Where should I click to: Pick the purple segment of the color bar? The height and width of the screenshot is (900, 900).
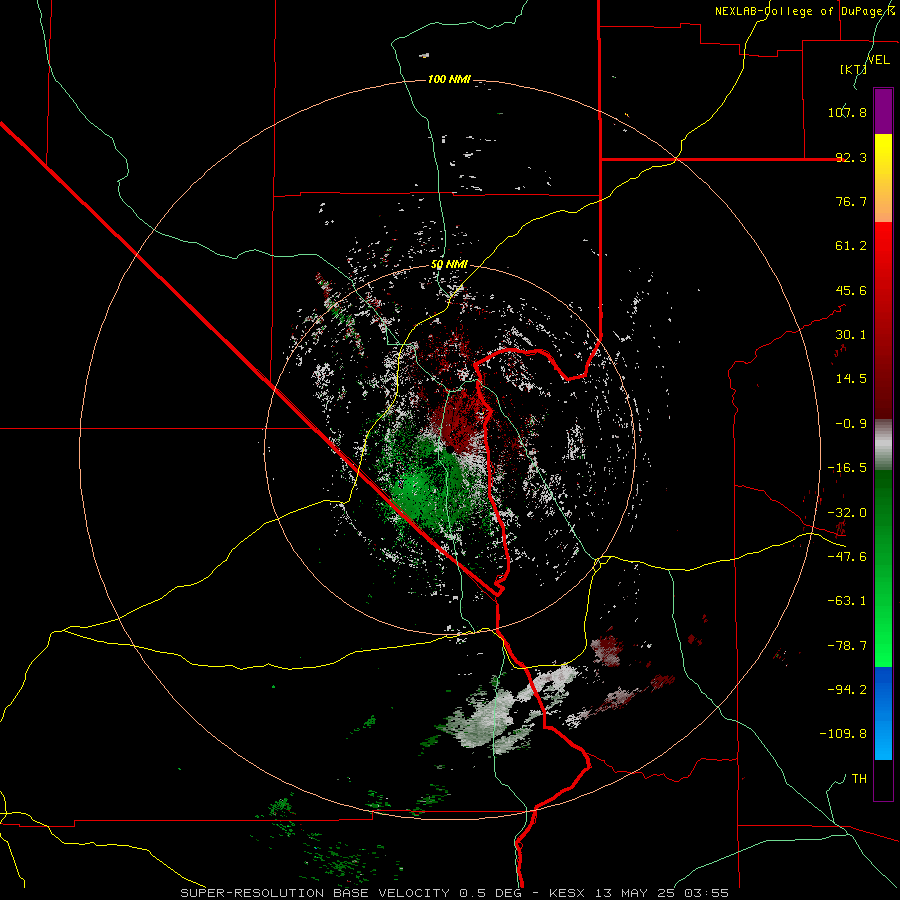tap(883, 111)
